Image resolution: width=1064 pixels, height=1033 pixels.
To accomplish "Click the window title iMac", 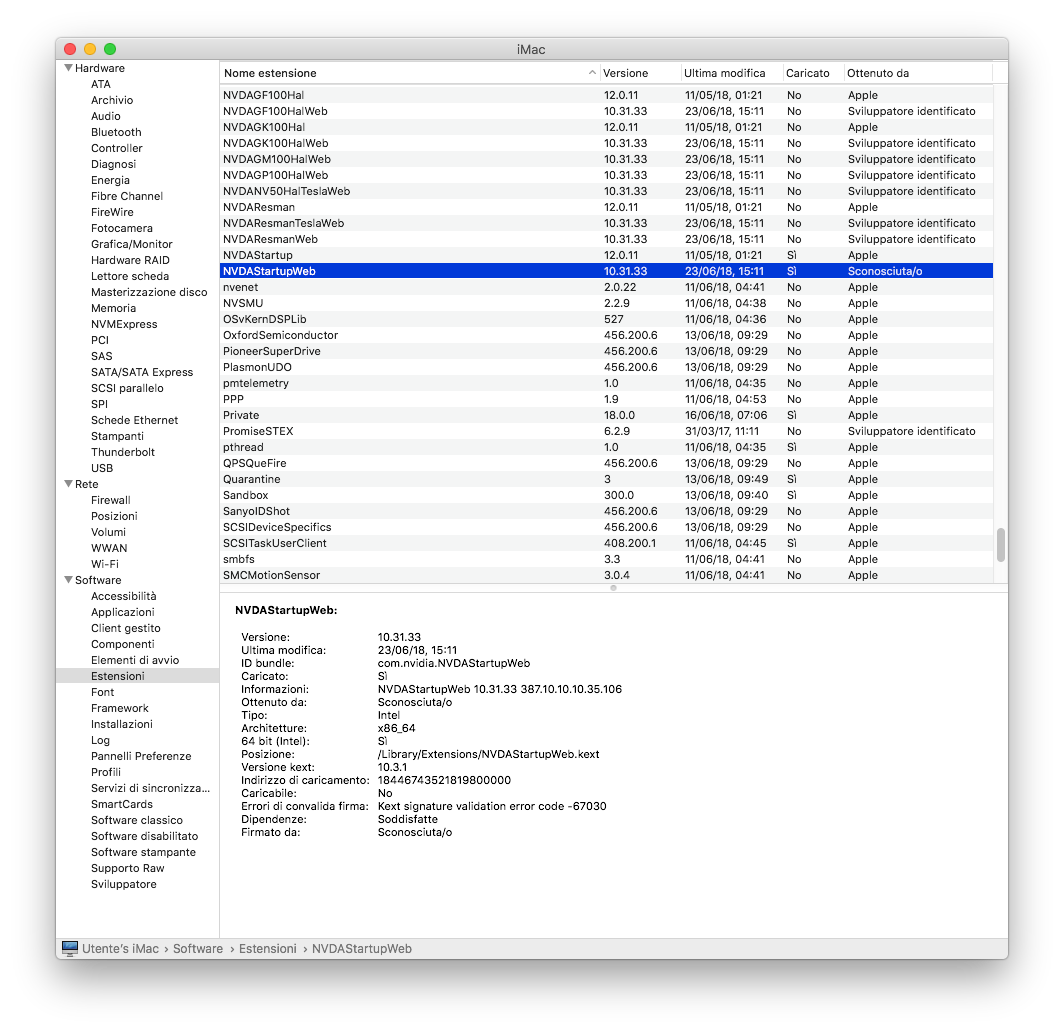I will pos(531,50).
